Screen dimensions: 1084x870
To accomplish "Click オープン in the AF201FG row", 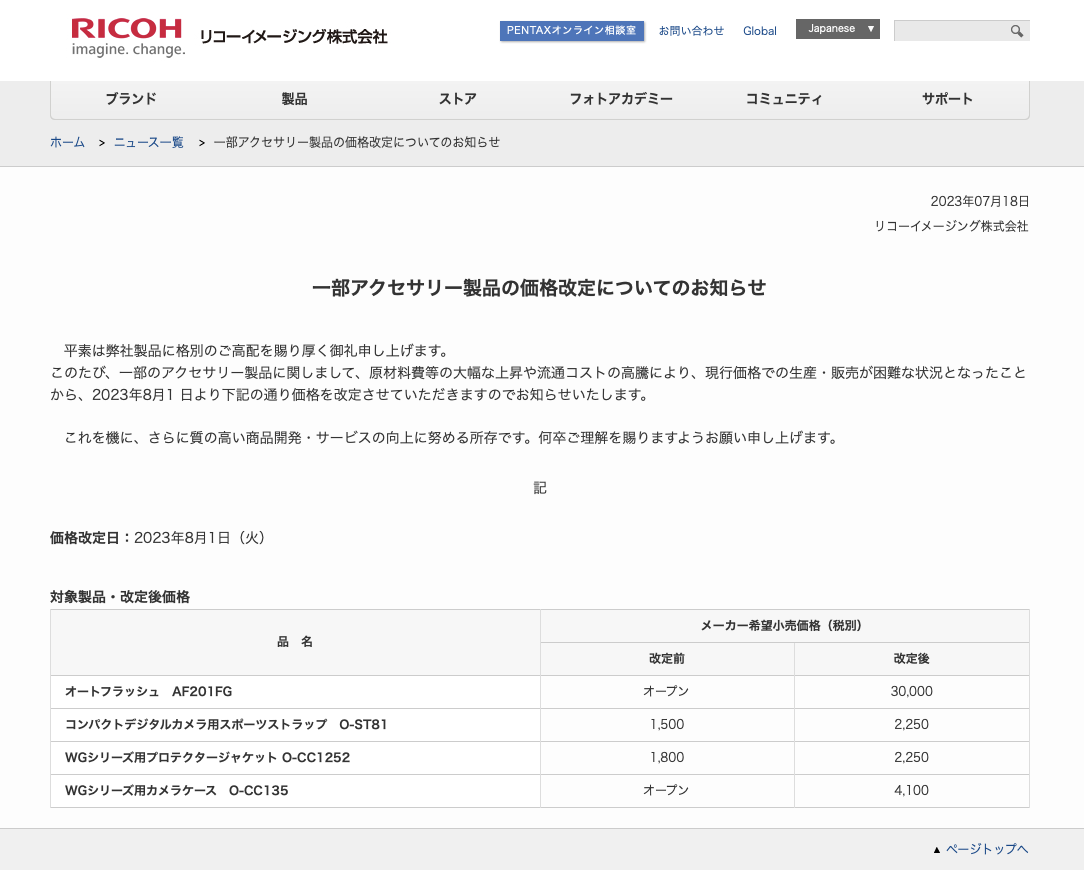I will point(666,692).
